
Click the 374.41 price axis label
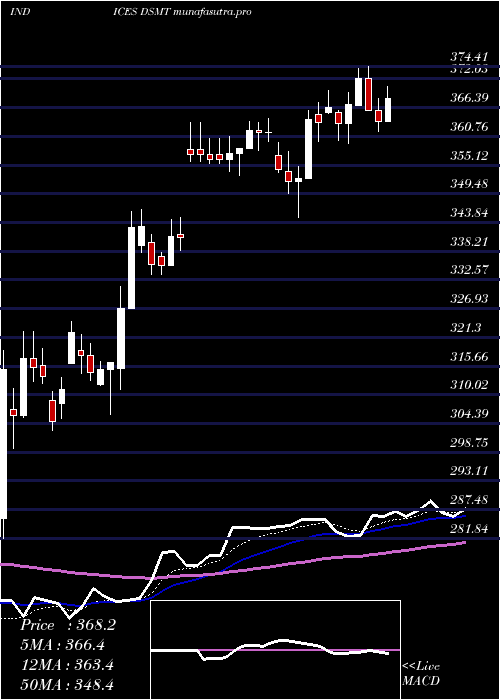(x=468, y=57)
